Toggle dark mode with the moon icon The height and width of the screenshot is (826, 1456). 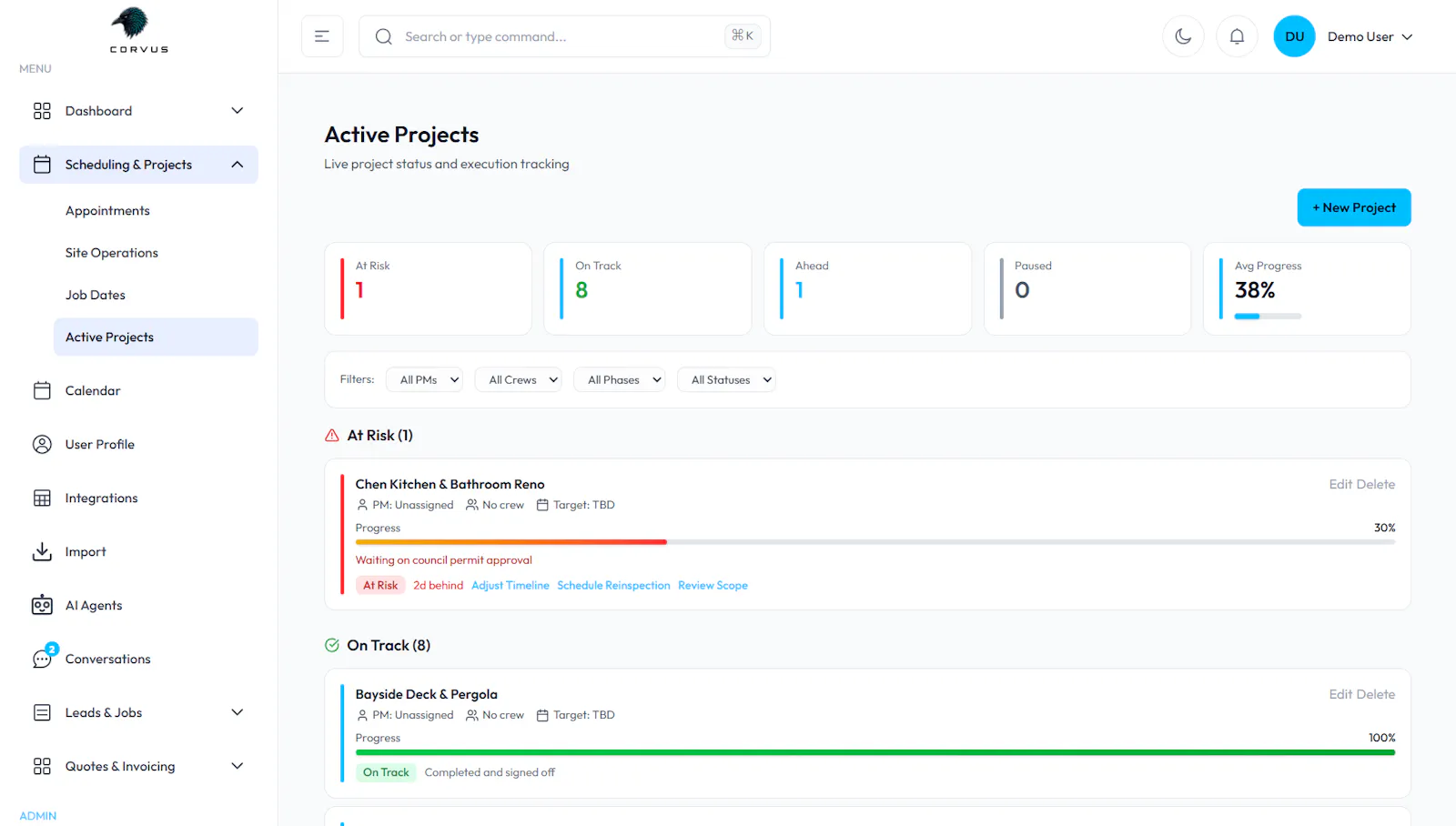[x=1183, y=36]
